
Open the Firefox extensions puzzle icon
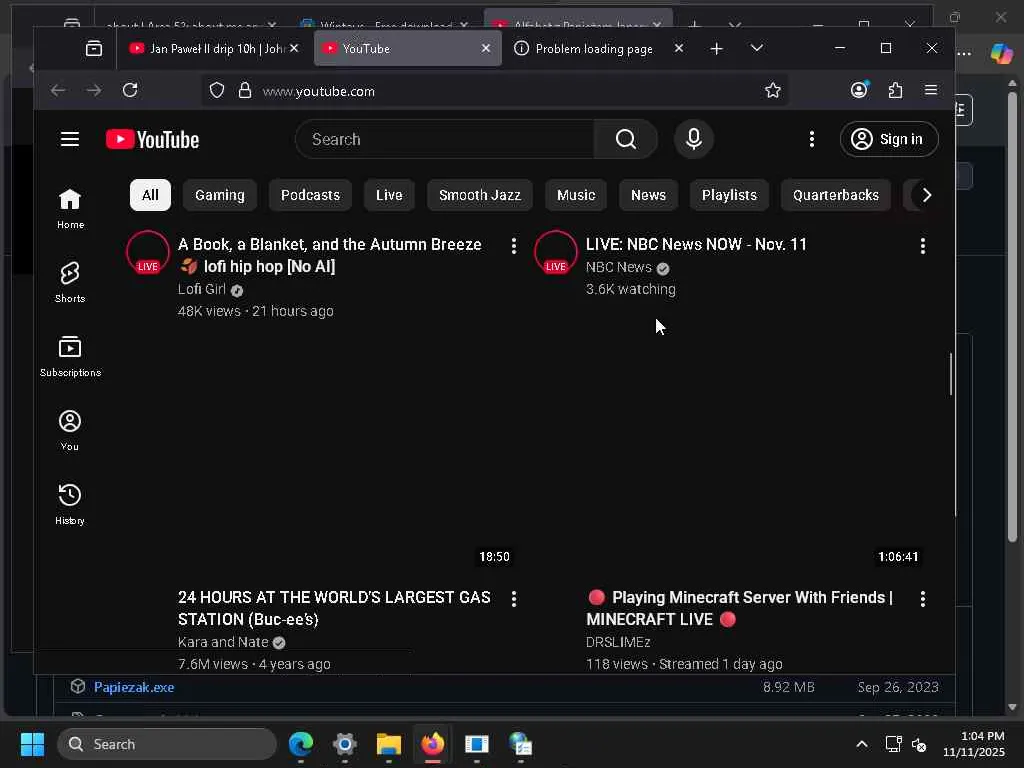click(x=895, y=90)
